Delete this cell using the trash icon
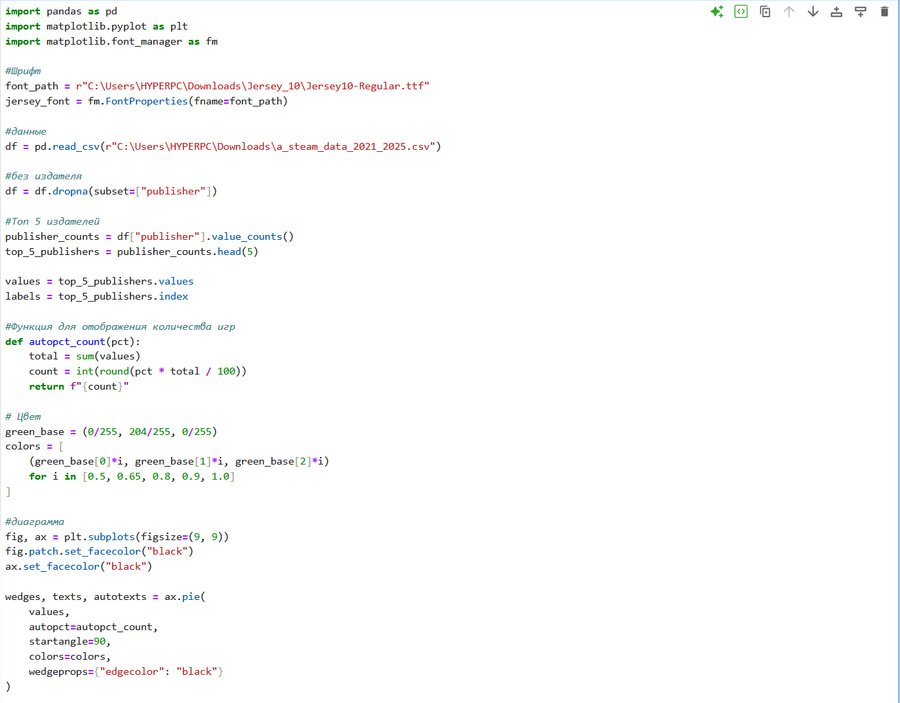900x703 pixels. 884,12
